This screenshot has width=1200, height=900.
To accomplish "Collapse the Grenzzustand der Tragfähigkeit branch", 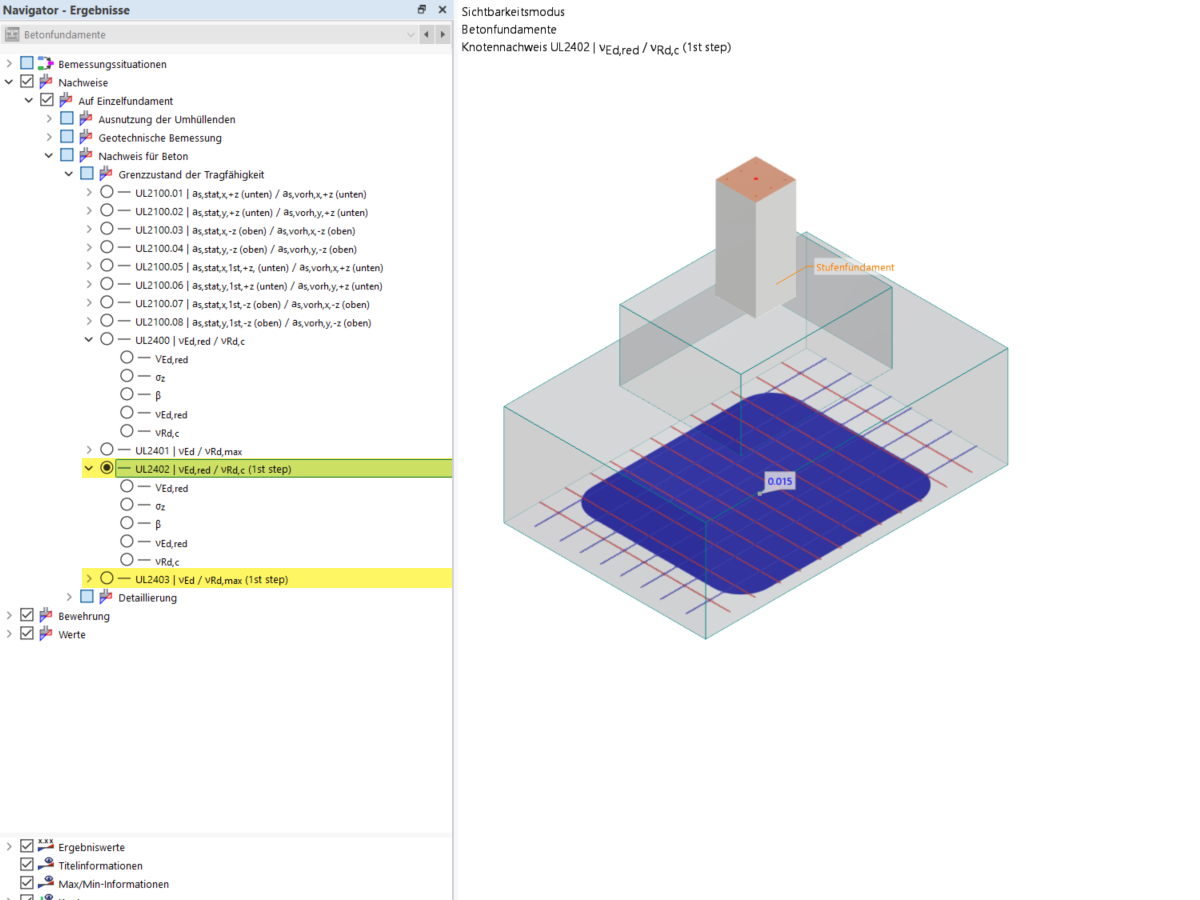I will (x=69, y=173).
